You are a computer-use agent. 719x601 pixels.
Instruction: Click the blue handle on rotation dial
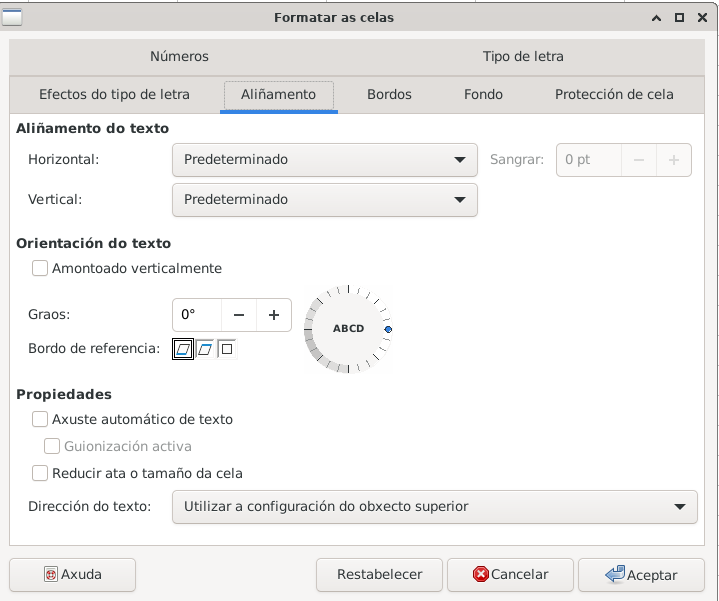[388, 329]
